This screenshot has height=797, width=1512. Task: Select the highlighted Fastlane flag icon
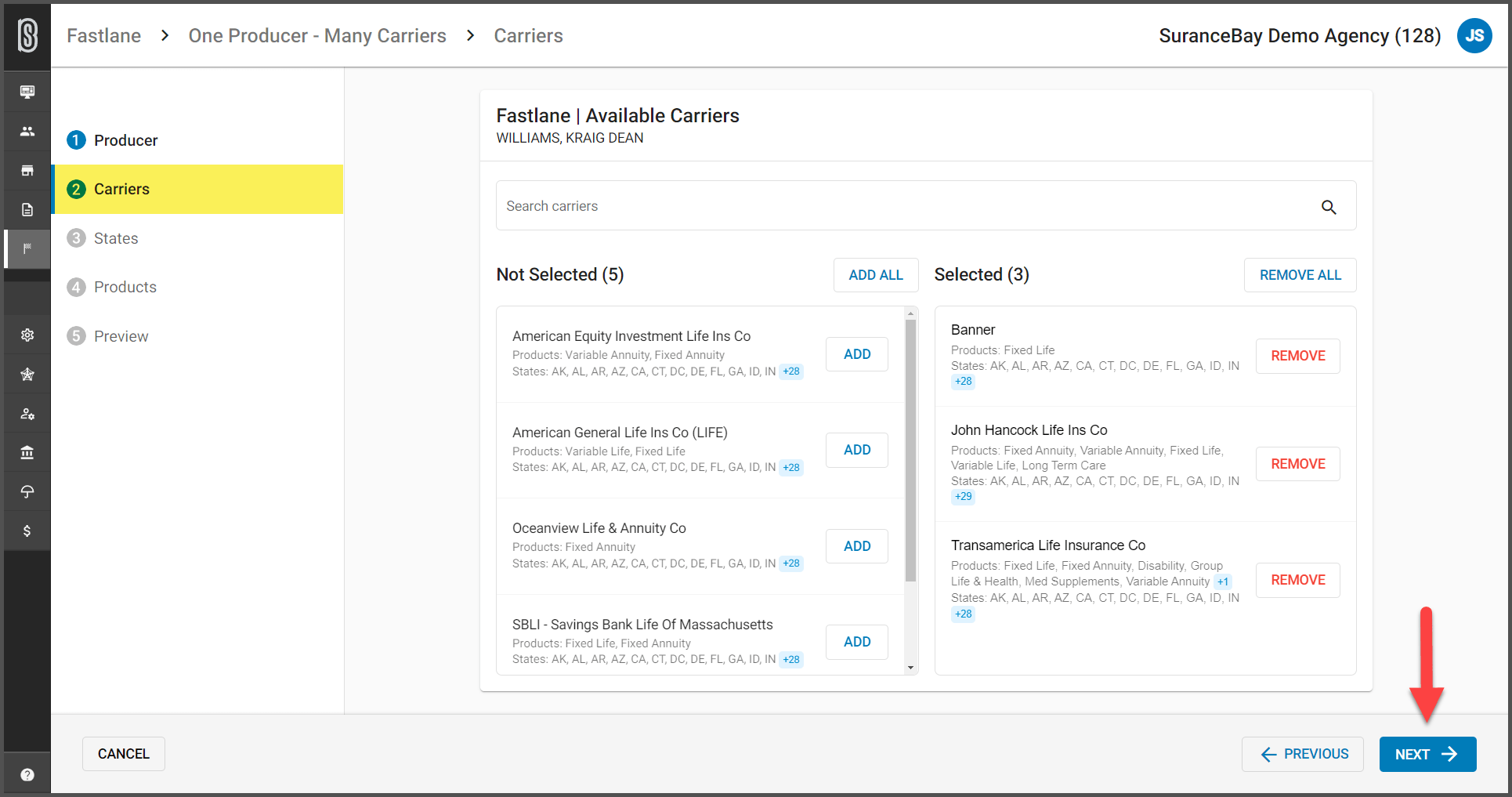click(x=27, y=248)
